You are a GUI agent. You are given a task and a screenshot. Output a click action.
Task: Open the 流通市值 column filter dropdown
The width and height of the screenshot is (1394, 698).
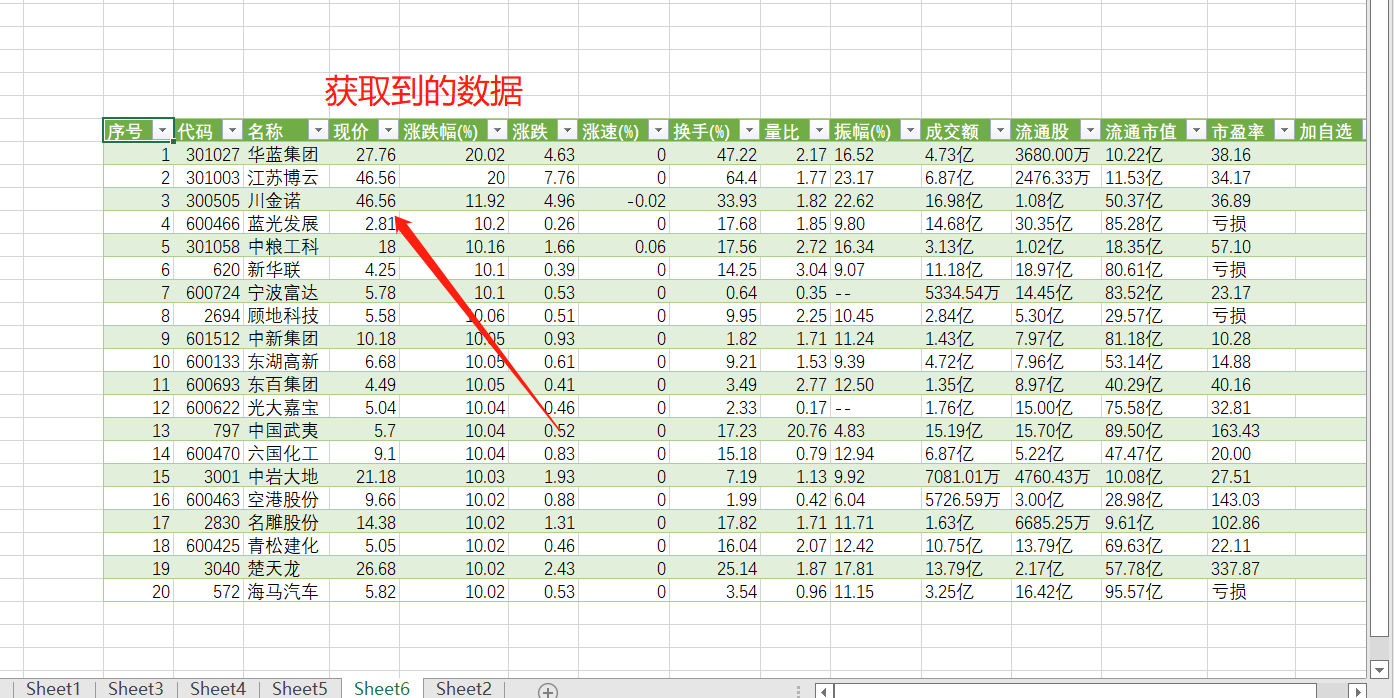1196,131
